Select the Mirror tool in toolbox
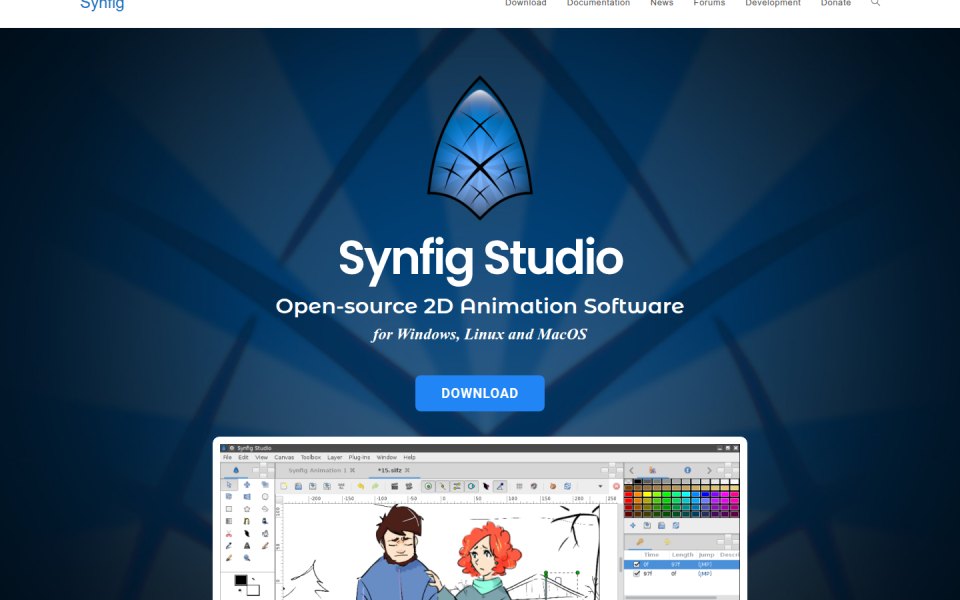This screenshot has width=960, height=600. pyautogui.click(x=247, y=497)
